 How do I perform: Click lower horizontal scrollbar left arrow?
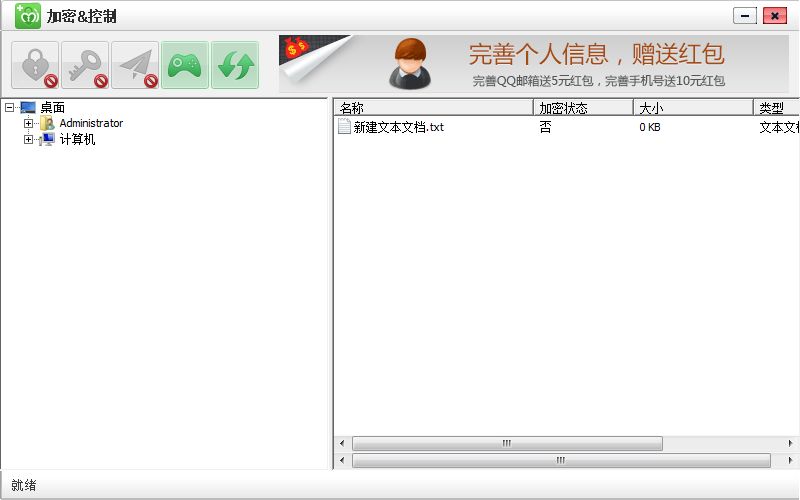click(x=342, y=460)
